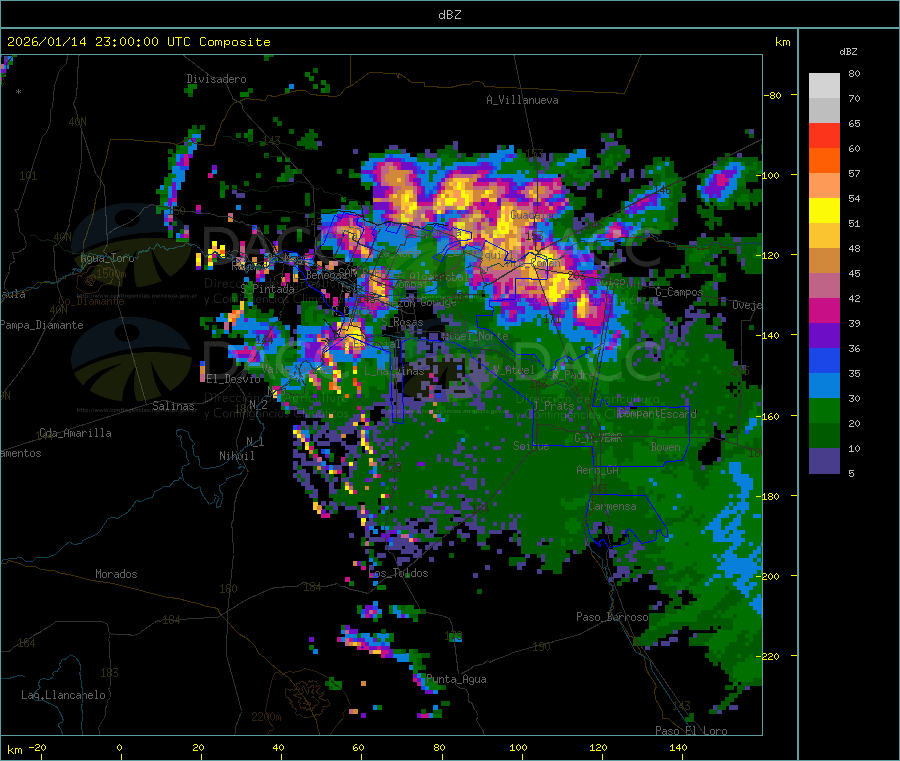Image resolution: width=900 pixels, height=761 pixels.
Task: Click the 'El_Desvio' map label
Action: [x=233, y=379]
